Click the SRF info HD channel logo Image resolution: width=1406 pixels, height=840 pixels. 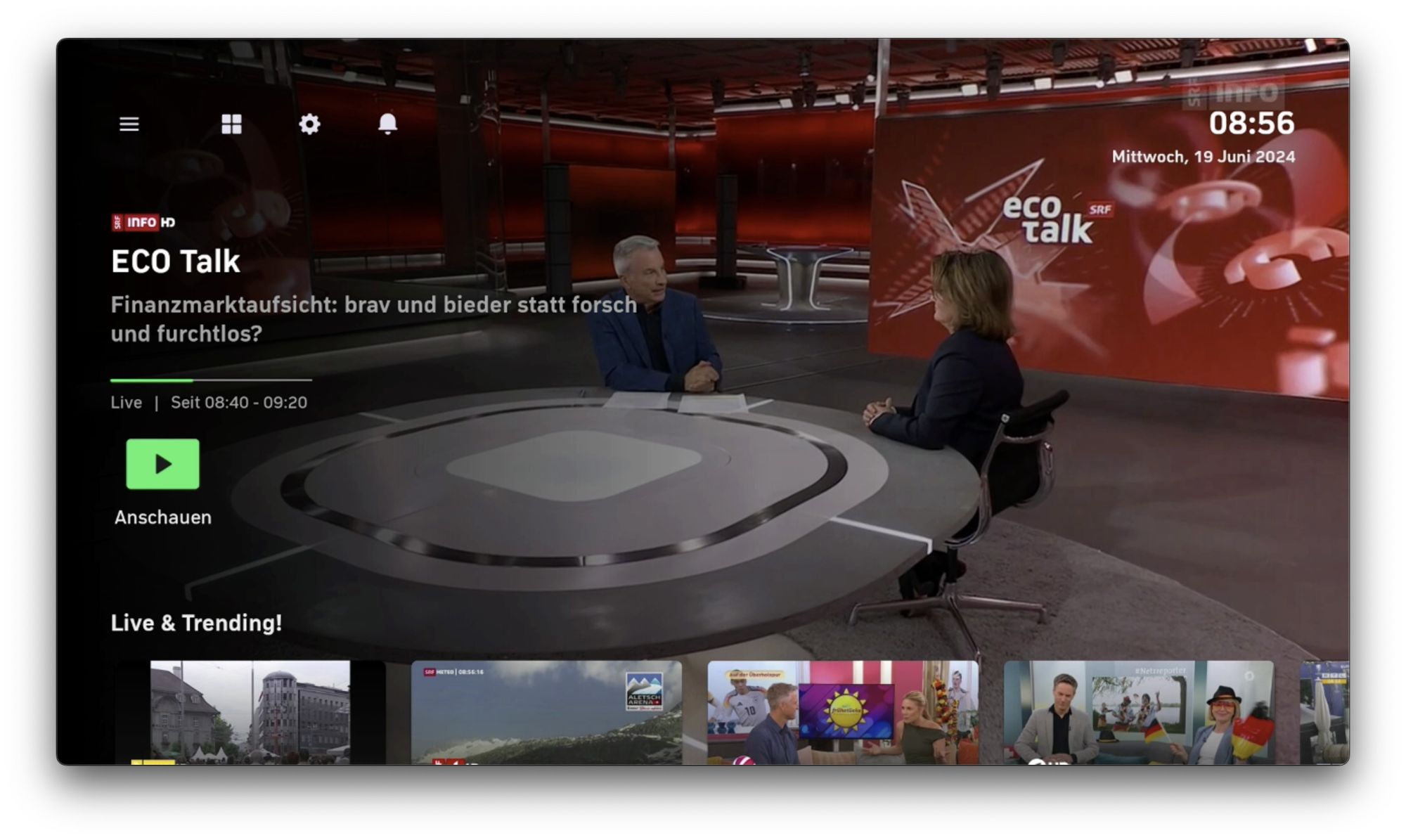[143, 222]
